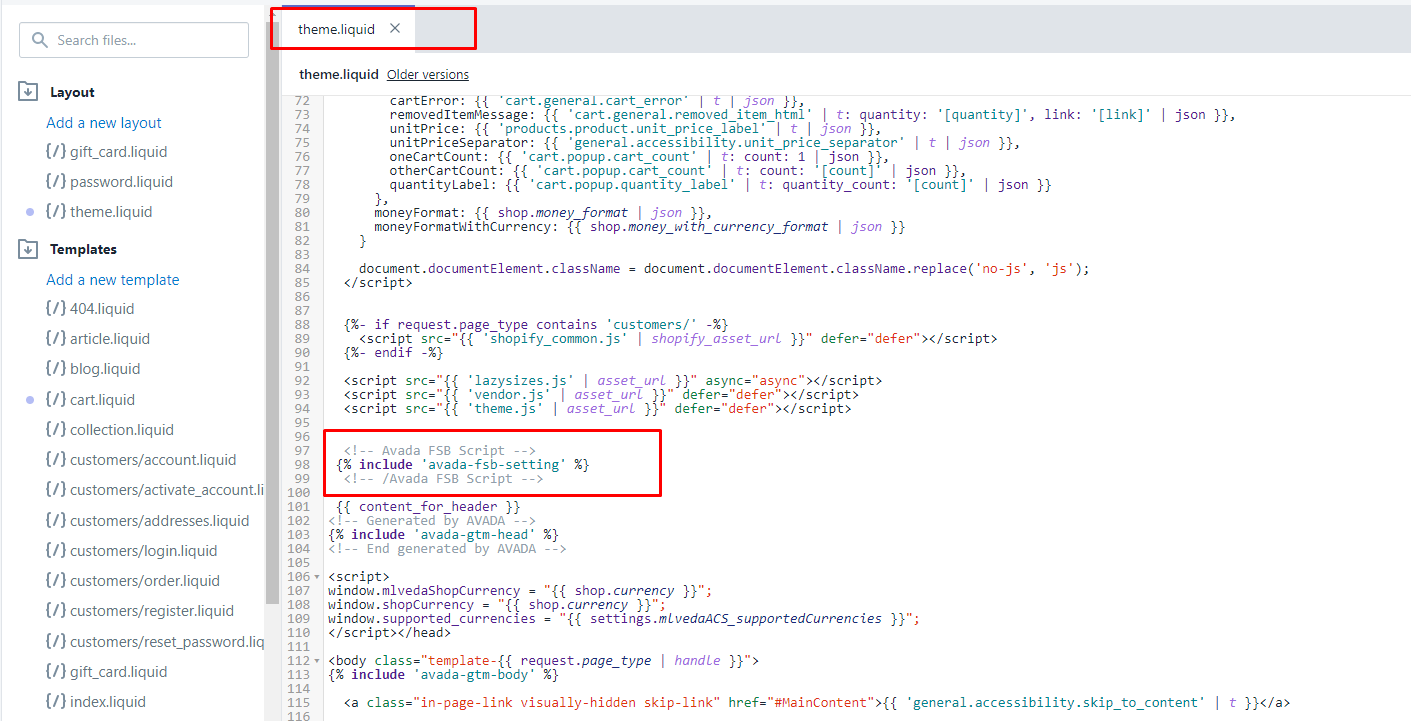The height and width of the screenshot is (721, 1411).
Task: Click the moneyFormatWithCurrency line
Action: click(640, 227)
